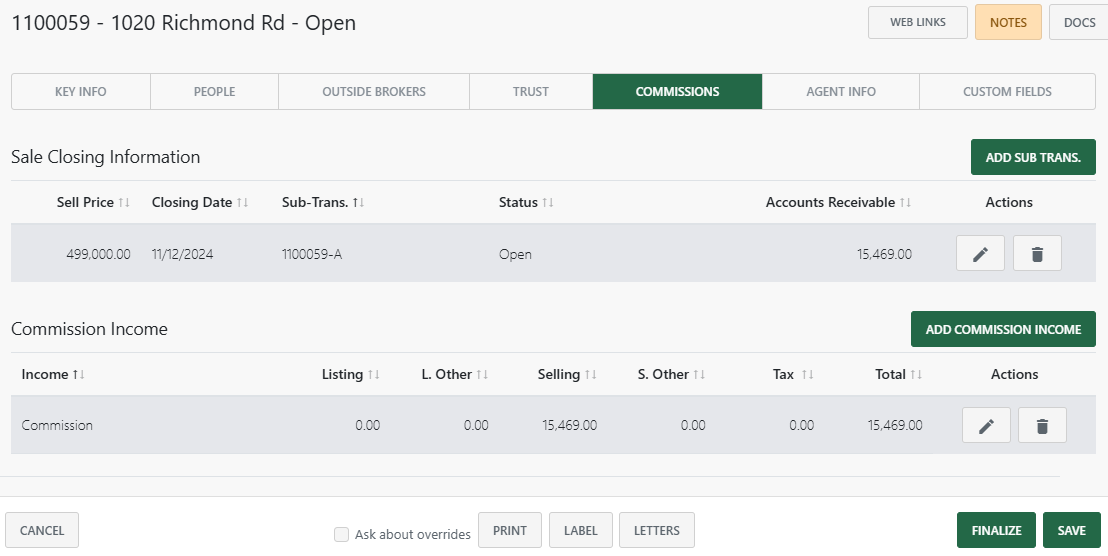Click the 1100059-A sub-trans cell
Screen dimensions: 1108x556
(312, 254)
